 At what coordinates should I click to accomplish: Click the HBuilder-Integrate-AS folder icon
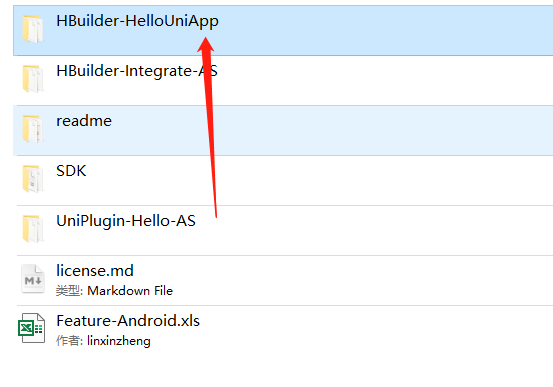(33, 79)
